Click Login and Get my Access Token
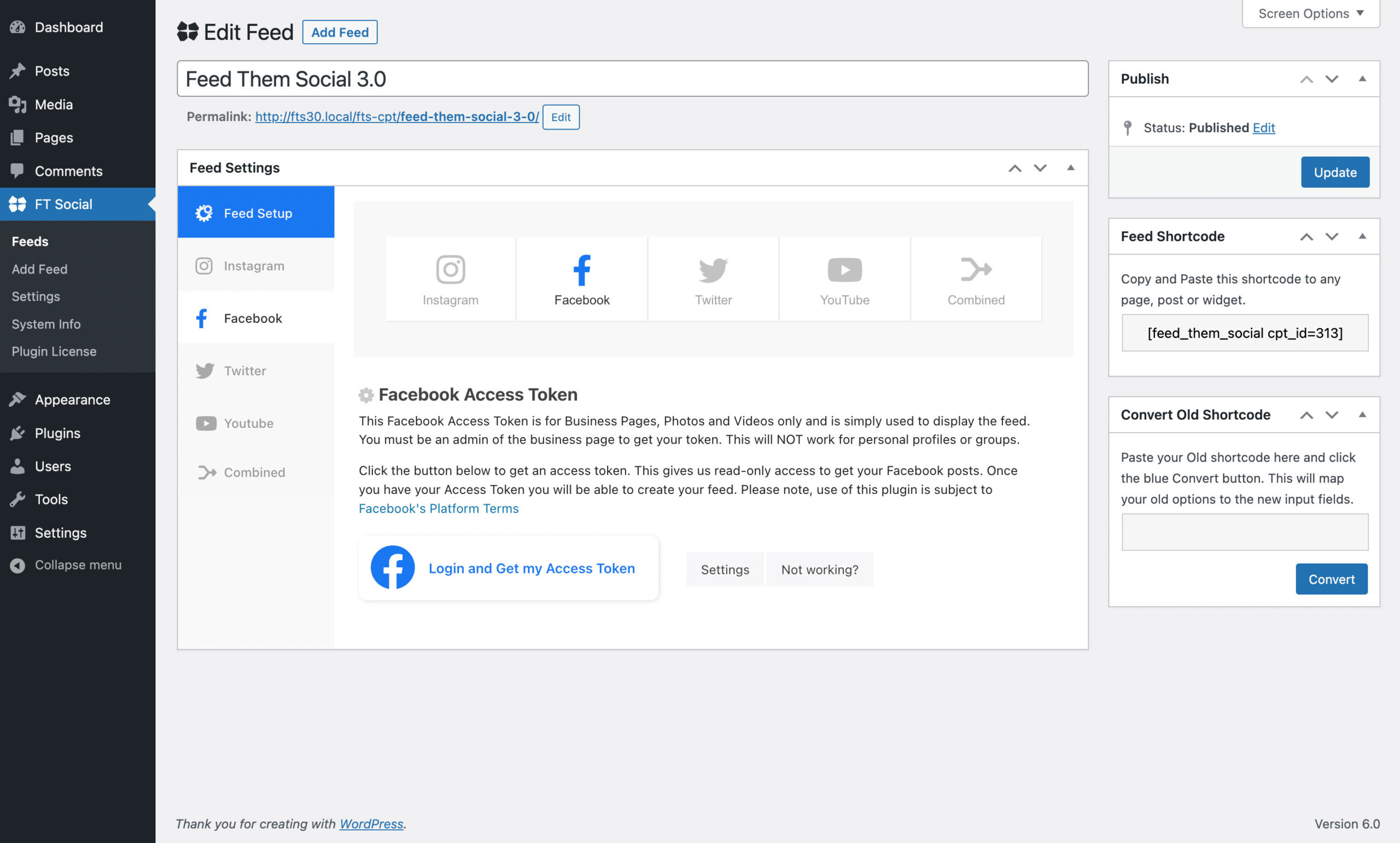 point(508,567)
